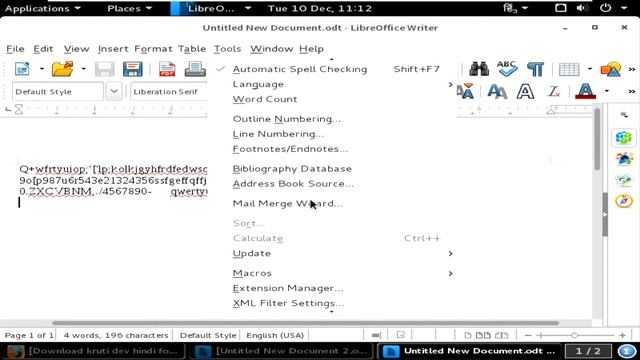Expand the Macros submenu
This screenshot has width=640, height=360.
tap(331, 273)
